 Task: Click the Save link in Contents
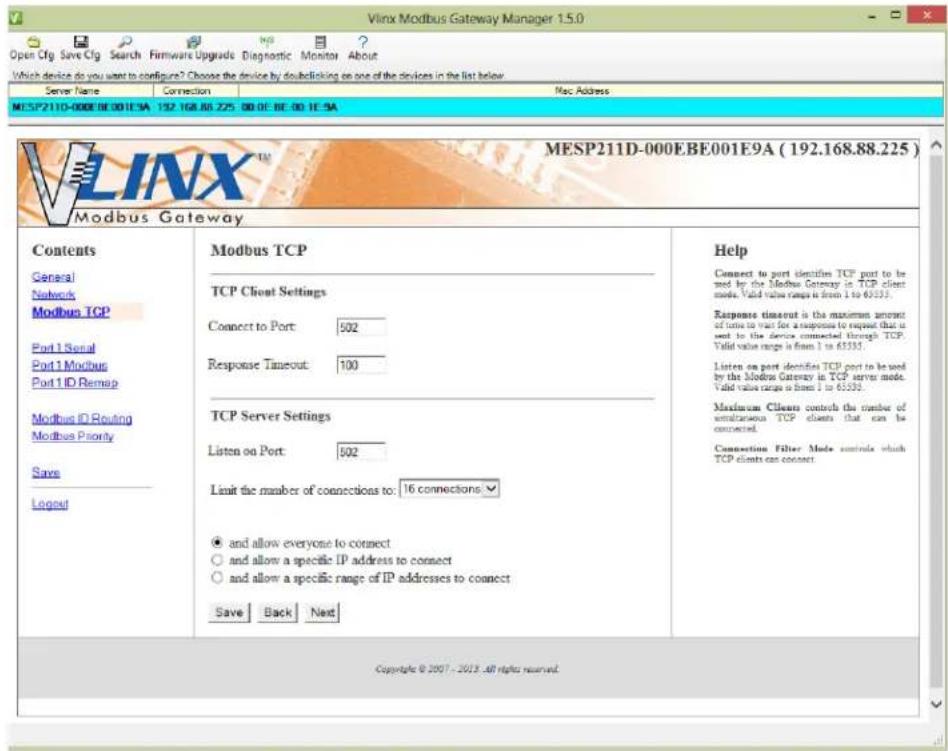click(46, 472)
